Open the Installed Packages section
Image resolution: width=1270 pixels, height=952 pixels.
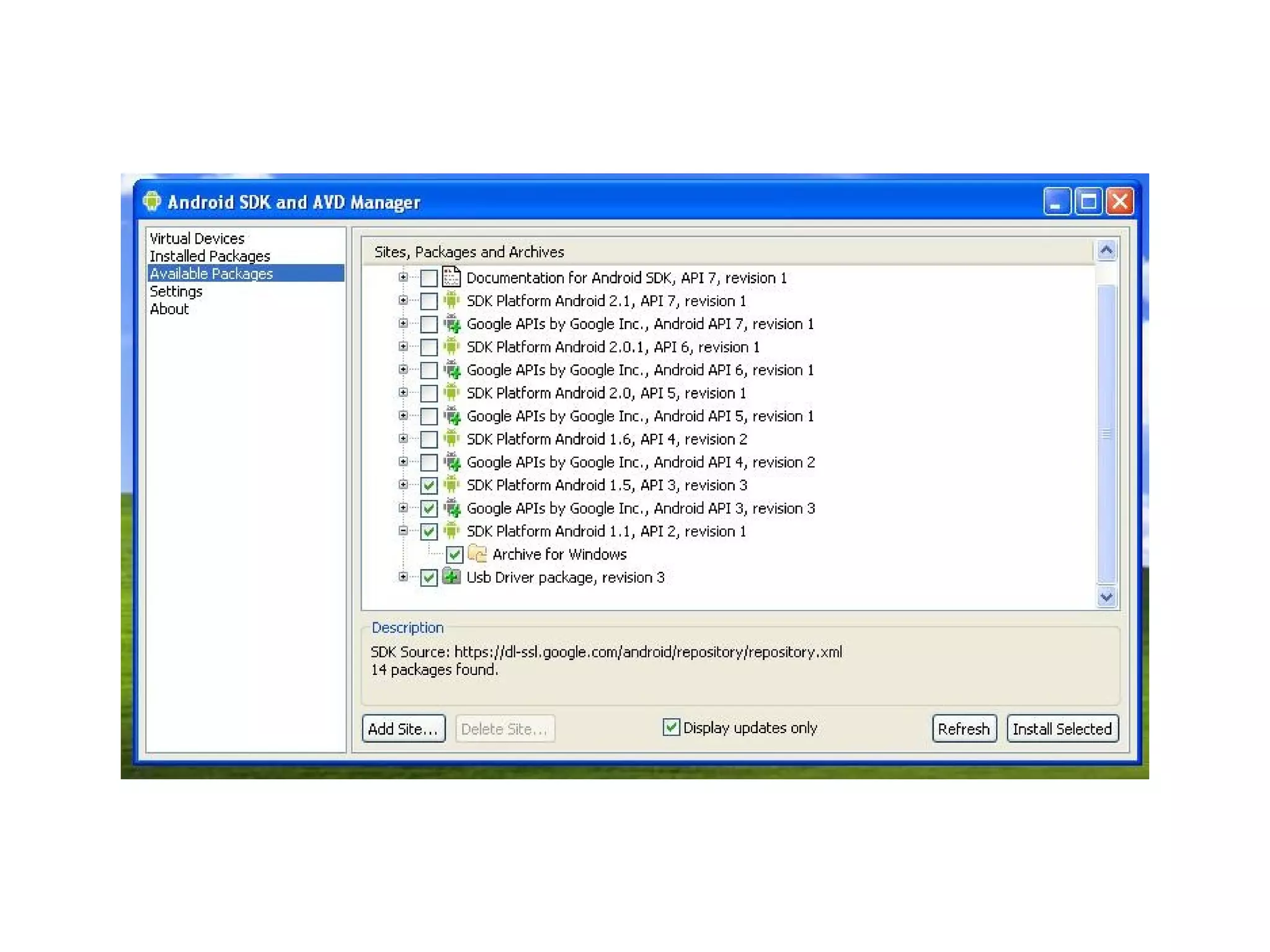(210, 256)
